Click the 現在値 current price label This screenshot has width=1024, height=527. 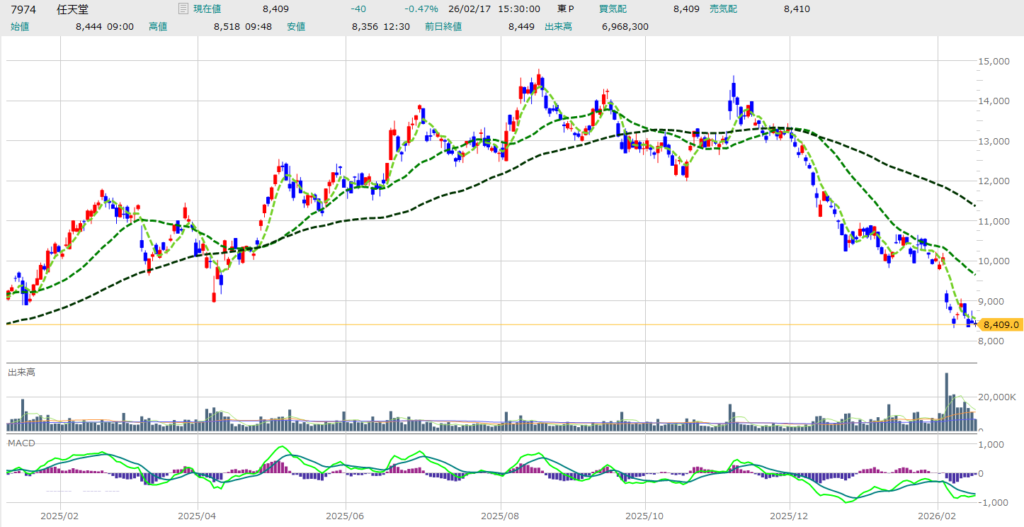coord(209,9)
